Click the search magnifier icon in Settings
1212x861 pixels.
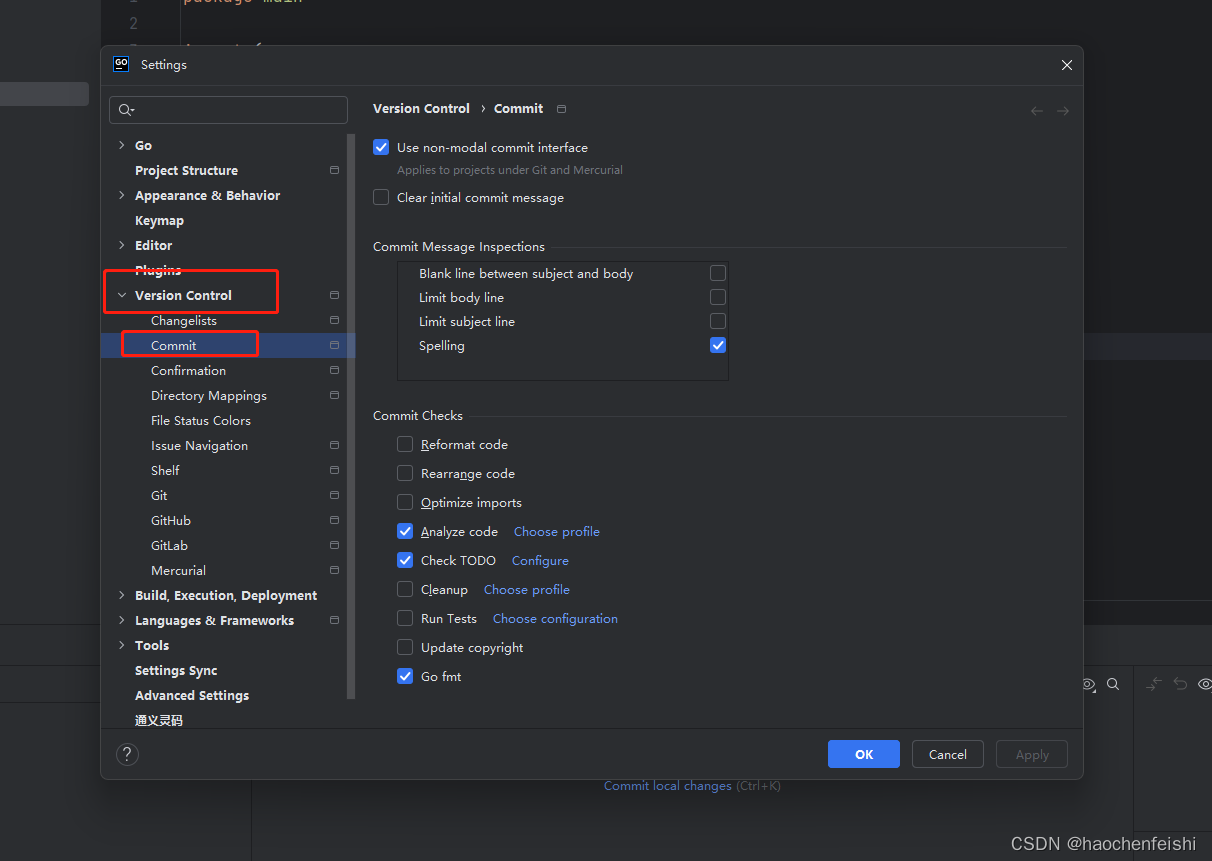[126, 110]
